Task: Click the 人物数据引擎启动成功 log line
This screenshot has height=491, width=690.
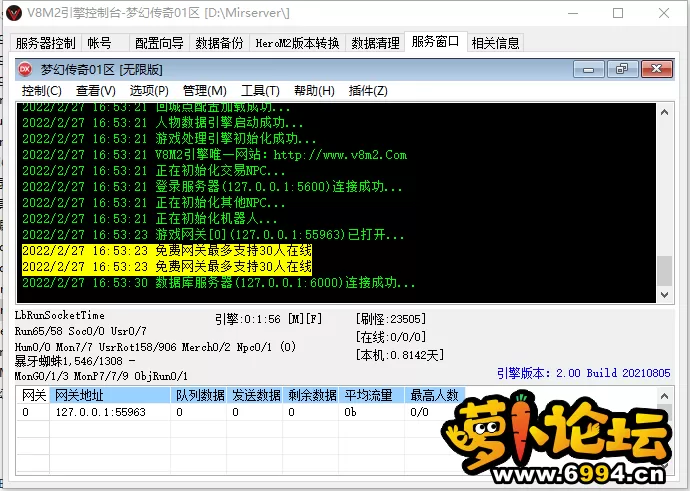Action: pyautogui.click(x=163, y=123)
